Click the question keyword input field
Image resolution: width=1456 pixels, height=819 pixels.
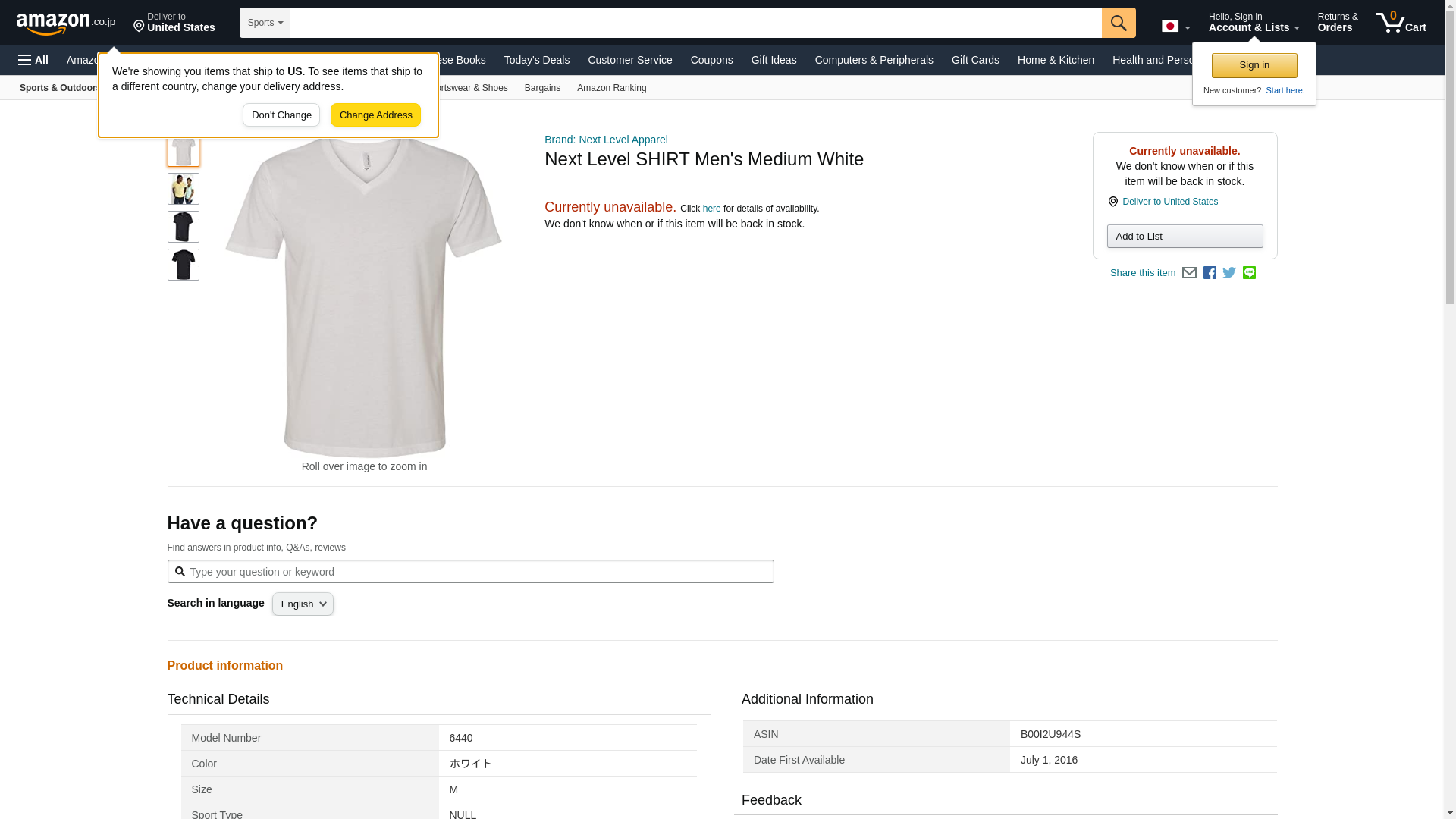tap(470, 572)
